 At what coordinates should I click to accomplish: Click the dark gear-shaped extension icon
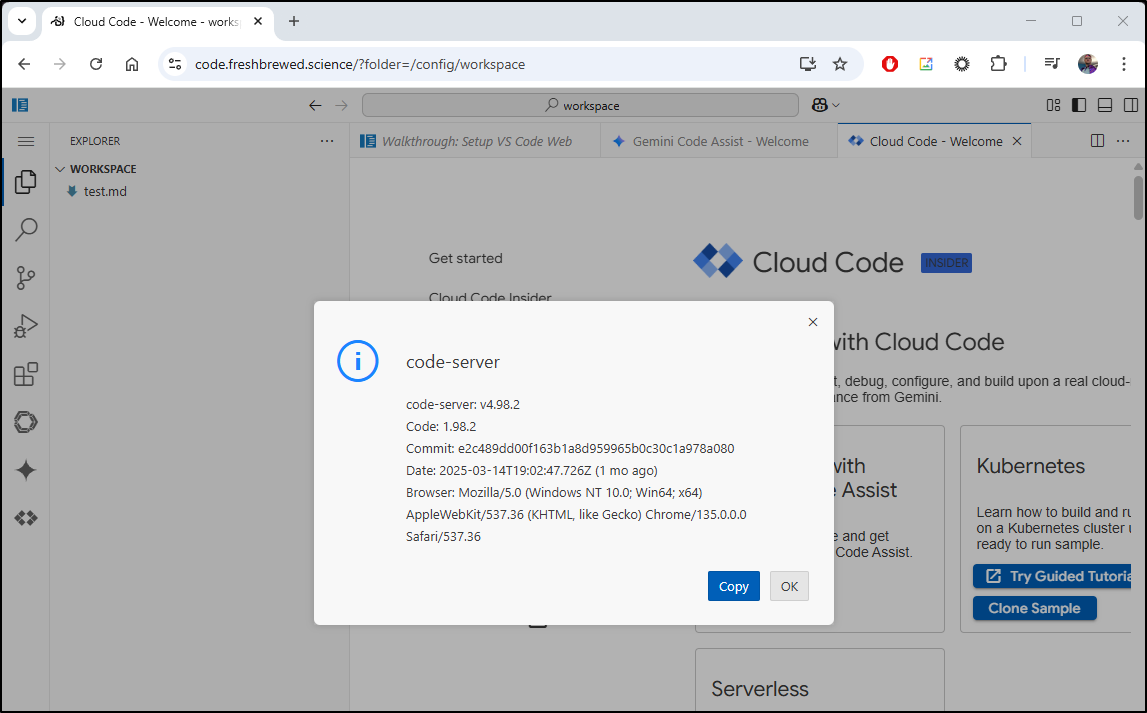(x=962, y=64)
